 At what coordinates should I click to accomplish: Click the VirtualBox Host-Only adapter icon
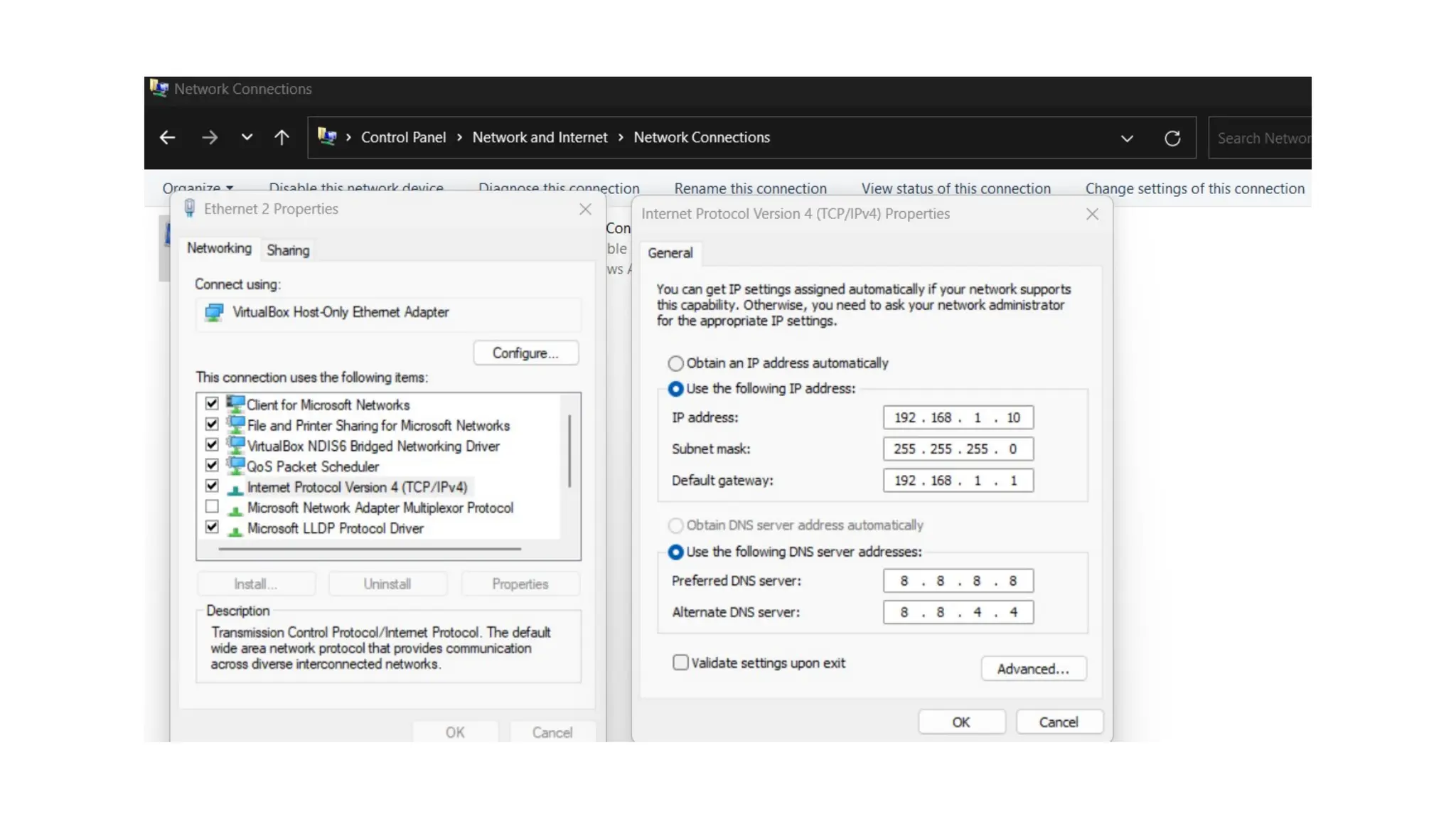214,312
